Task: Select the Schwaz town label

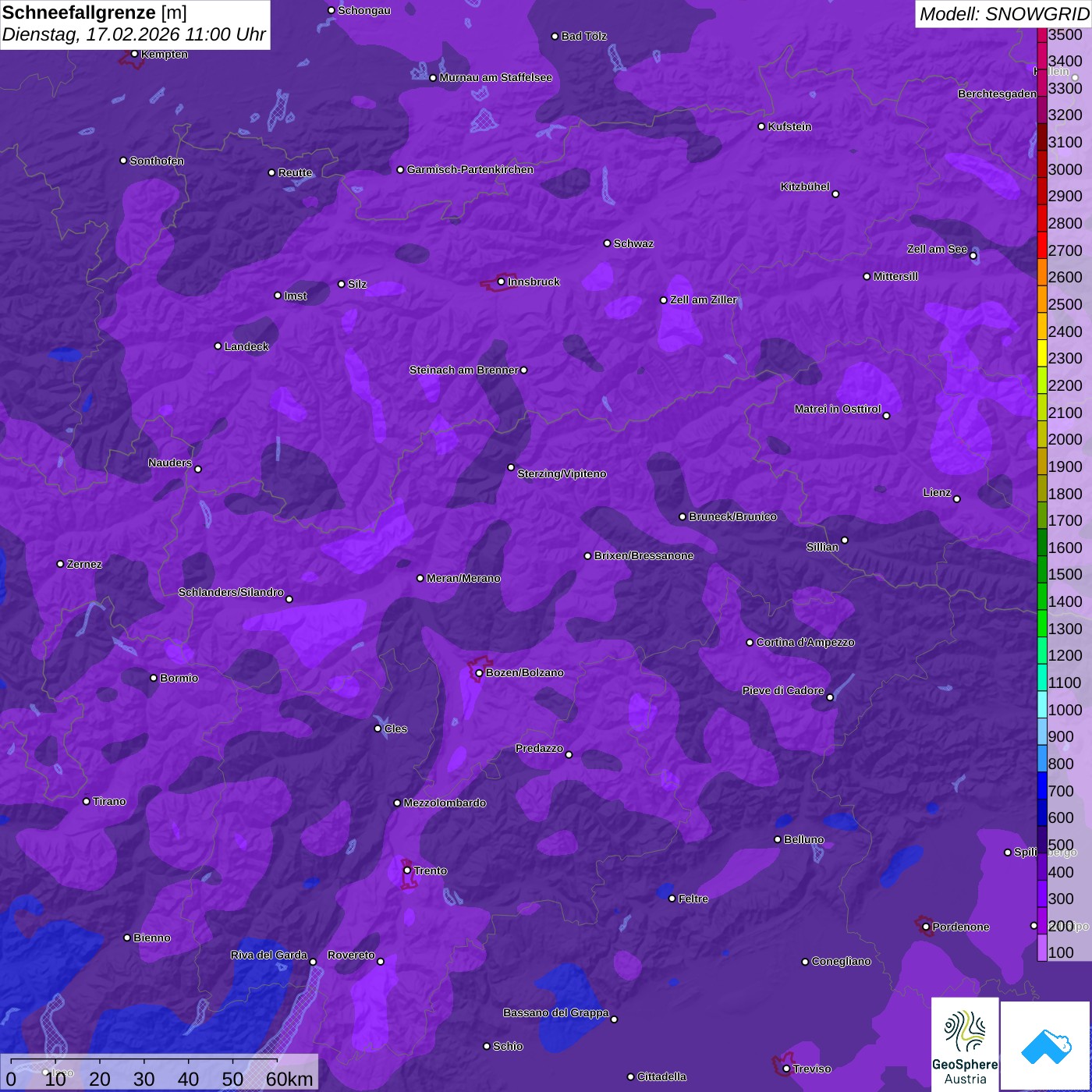Action: point(633,243)
